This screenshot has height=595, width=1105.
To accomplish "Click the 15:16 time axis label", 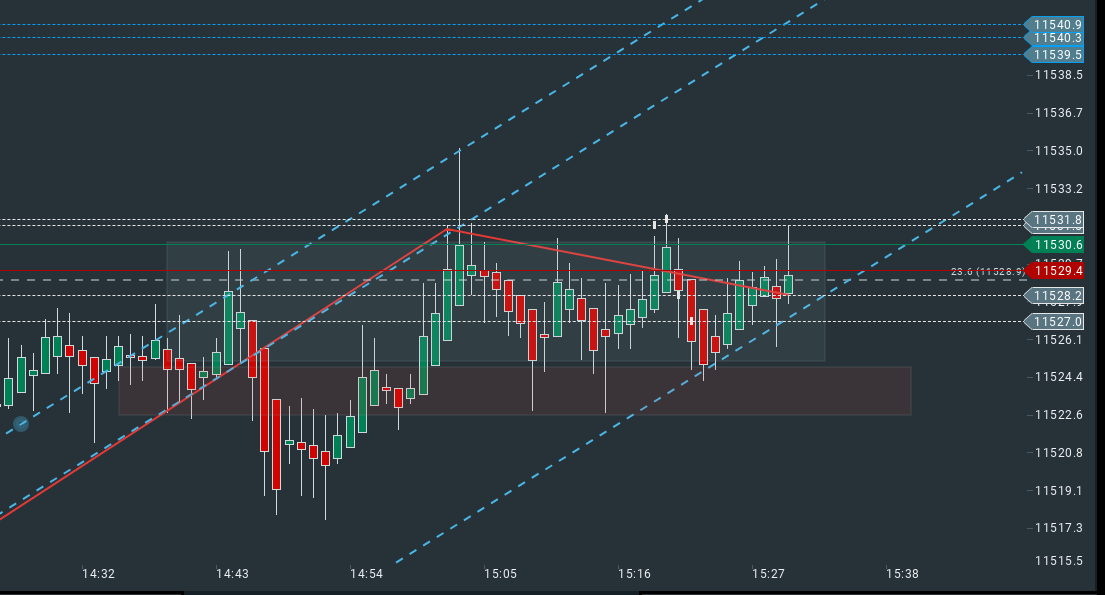I will [634, 574].
